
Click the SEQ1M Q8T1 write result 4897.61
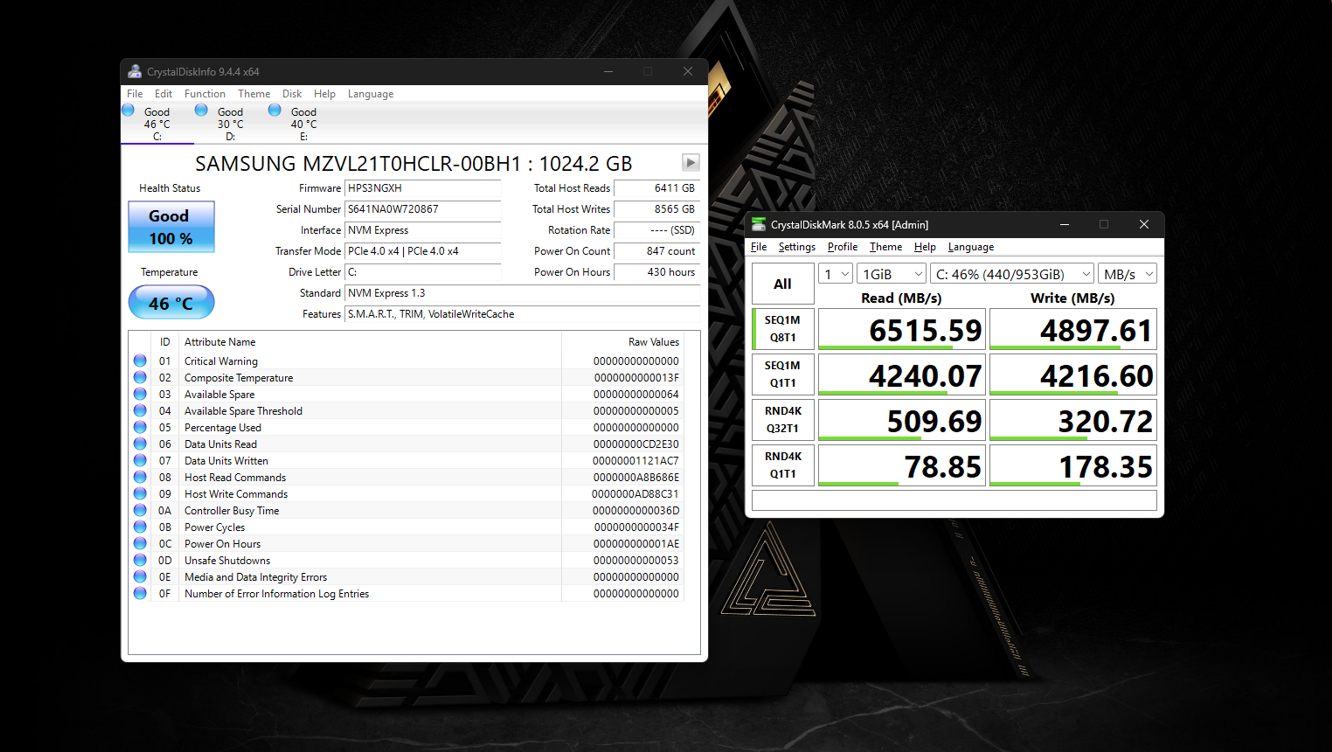1073,329
